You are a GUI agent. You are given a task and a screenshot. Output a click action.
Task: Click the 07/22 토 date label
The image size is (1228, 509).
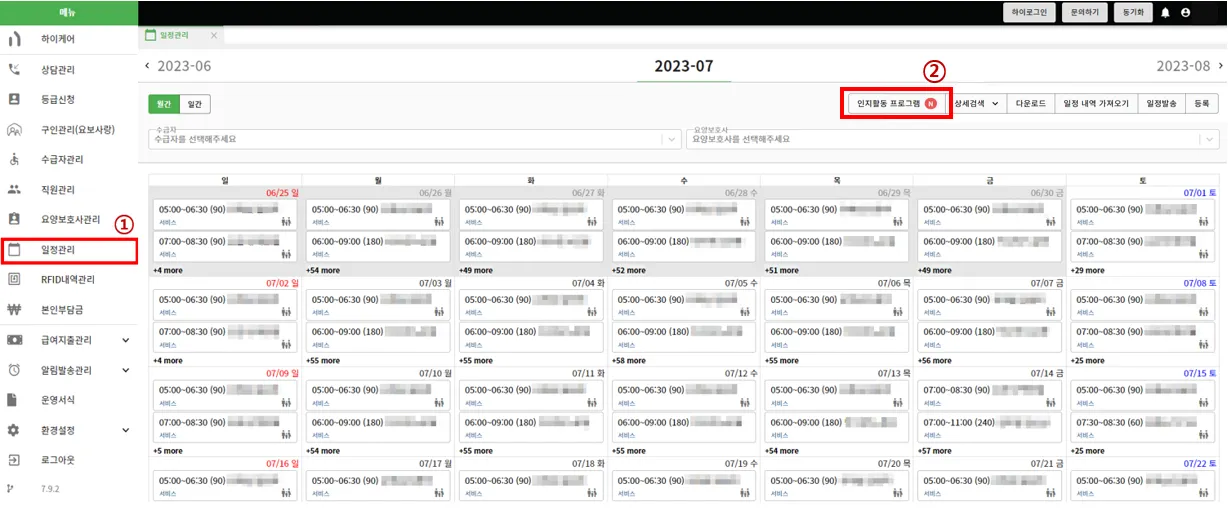pos(1199,464)
